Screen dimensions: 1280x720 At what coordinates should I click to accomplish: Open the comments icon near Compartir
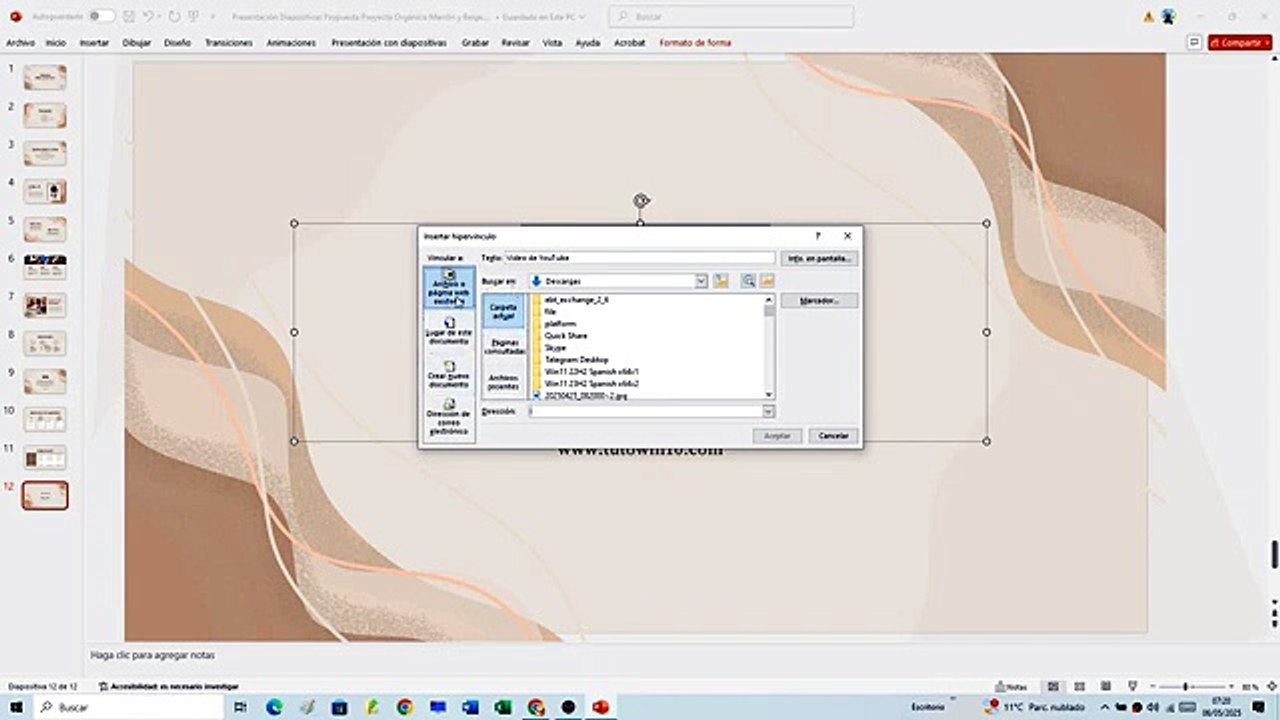[1193, 43]
